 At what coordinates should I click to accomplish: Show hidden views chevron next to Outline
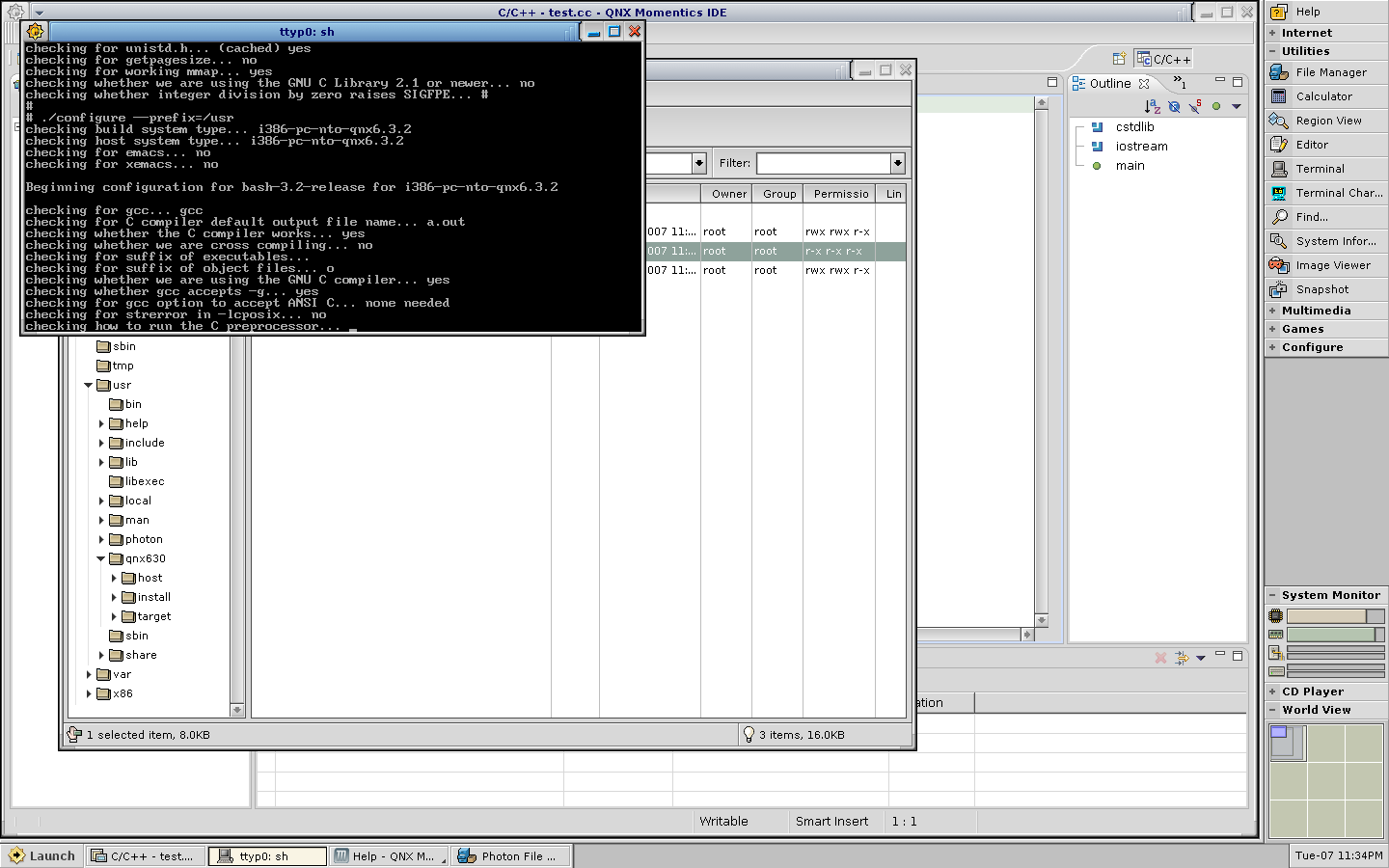(1179, 82)
